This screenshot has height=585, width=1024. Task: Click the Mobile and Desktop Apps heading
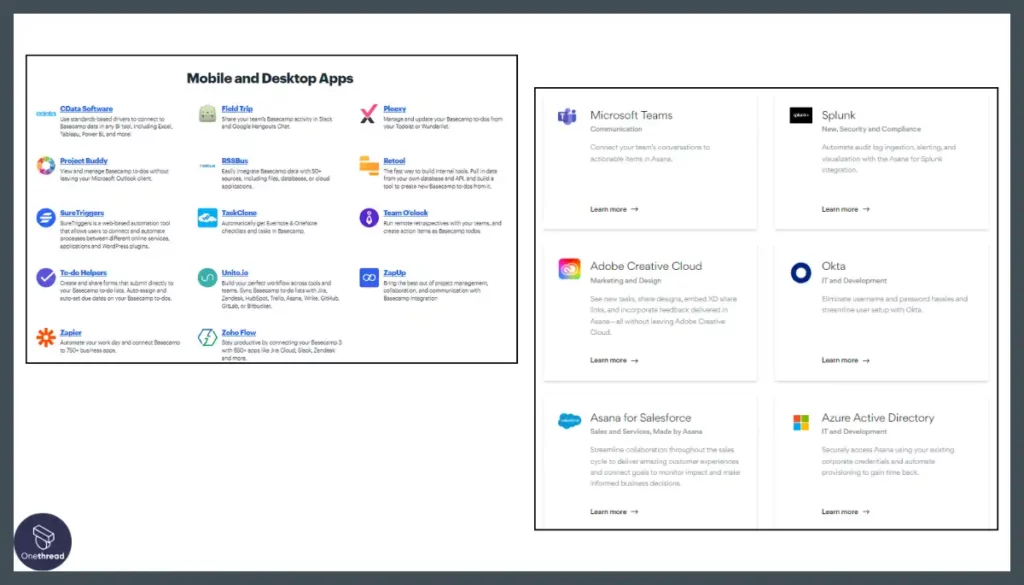(270, 78)
